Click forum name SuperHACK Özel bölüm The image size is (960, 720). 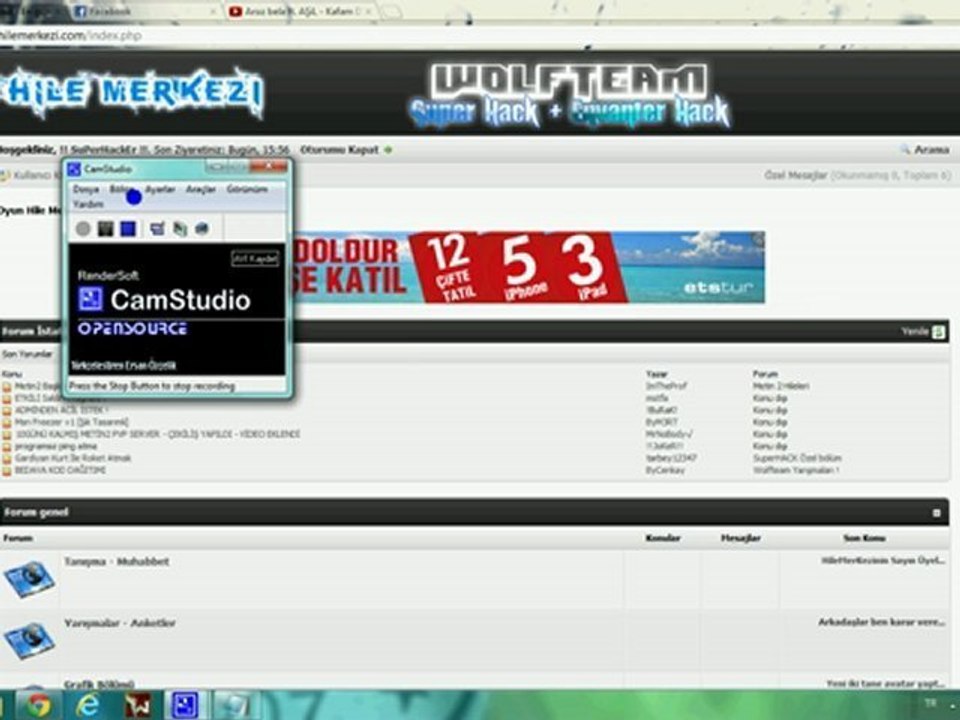coord(797,458)
